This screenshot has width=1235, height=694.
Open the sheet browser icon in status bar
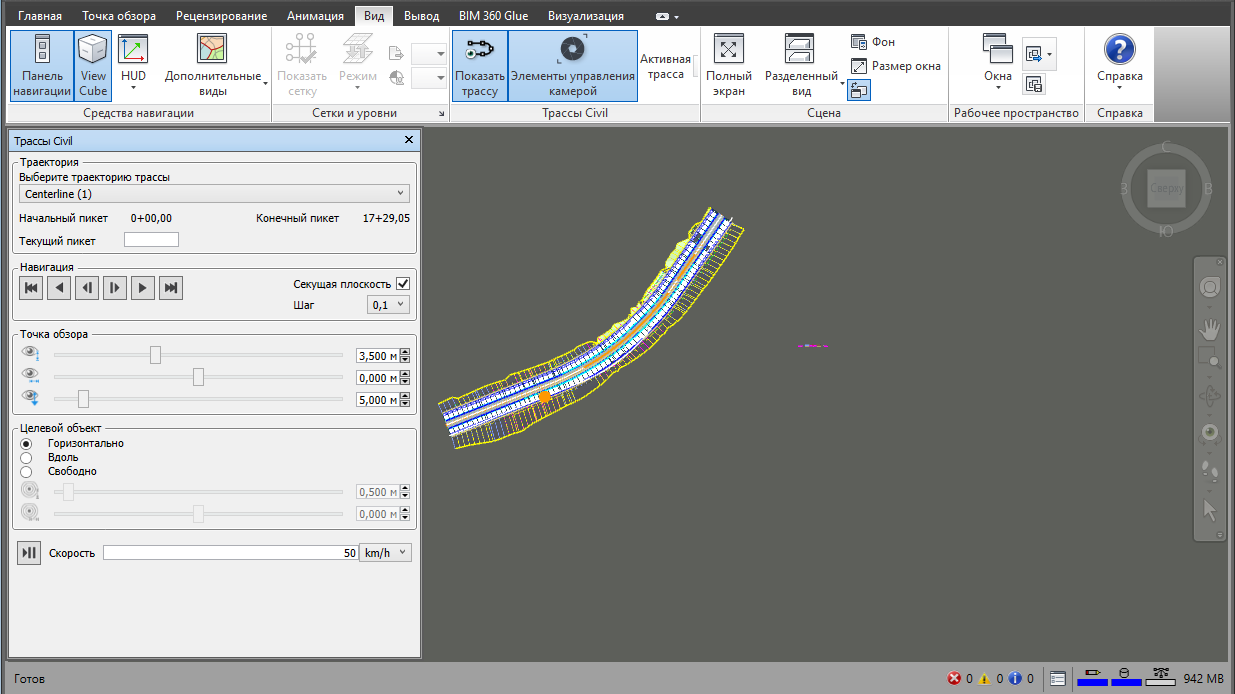click(1058, 679)
